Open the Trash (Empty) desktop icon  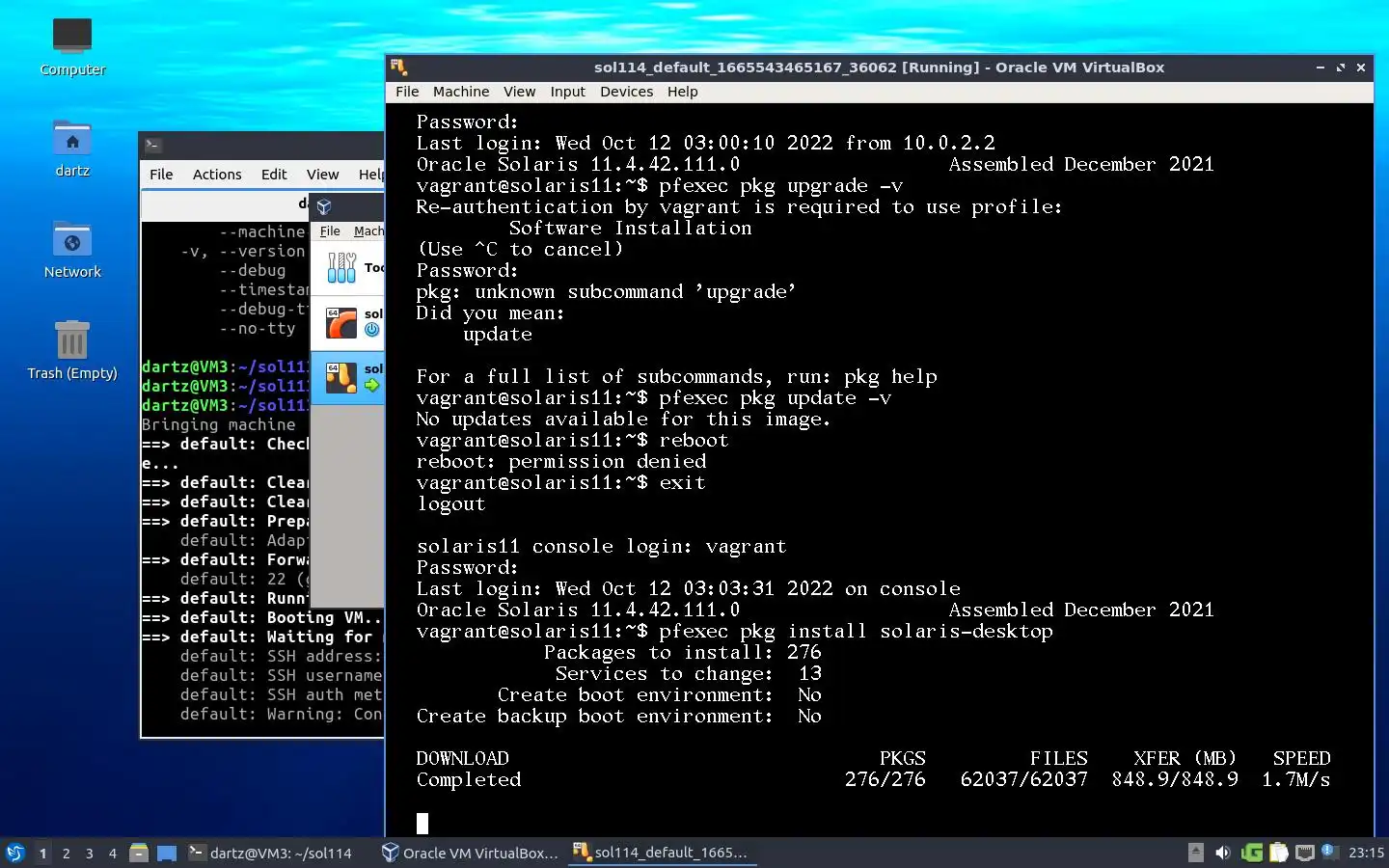[72, 350]
